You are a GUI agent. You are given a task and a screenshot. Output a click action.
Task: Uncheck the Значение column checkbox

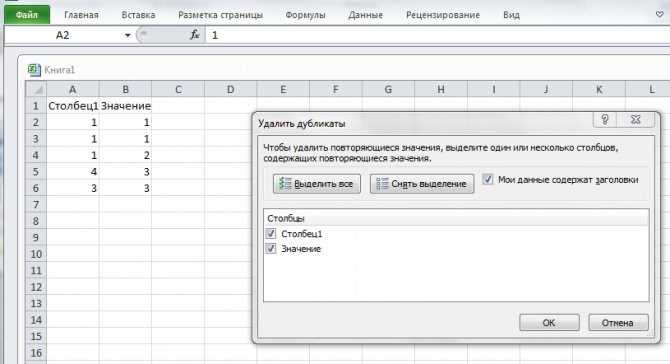(270, 248)
